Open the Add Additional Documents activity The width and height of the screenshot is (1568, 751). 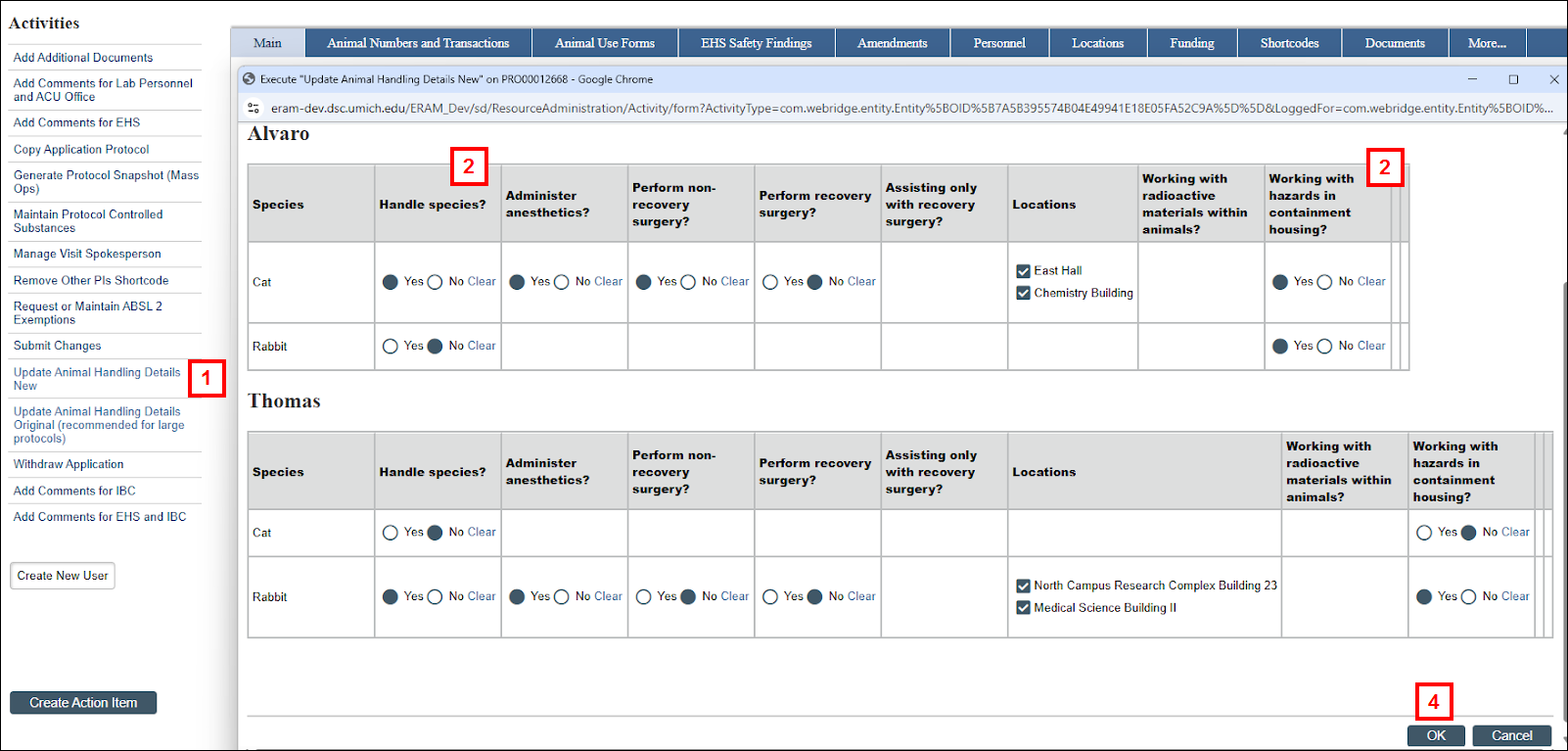tap(83, 58)
